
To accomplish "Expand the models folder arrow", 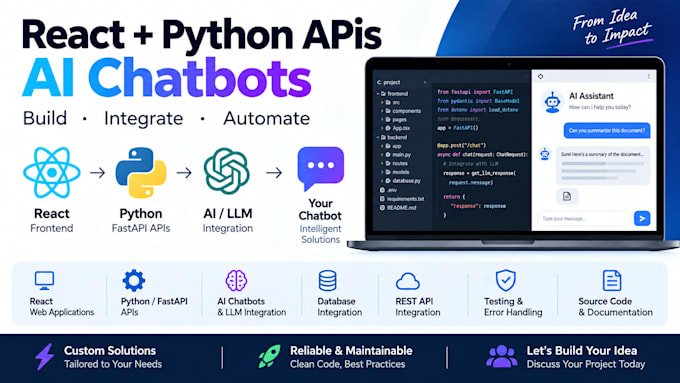I will point(382,172).
